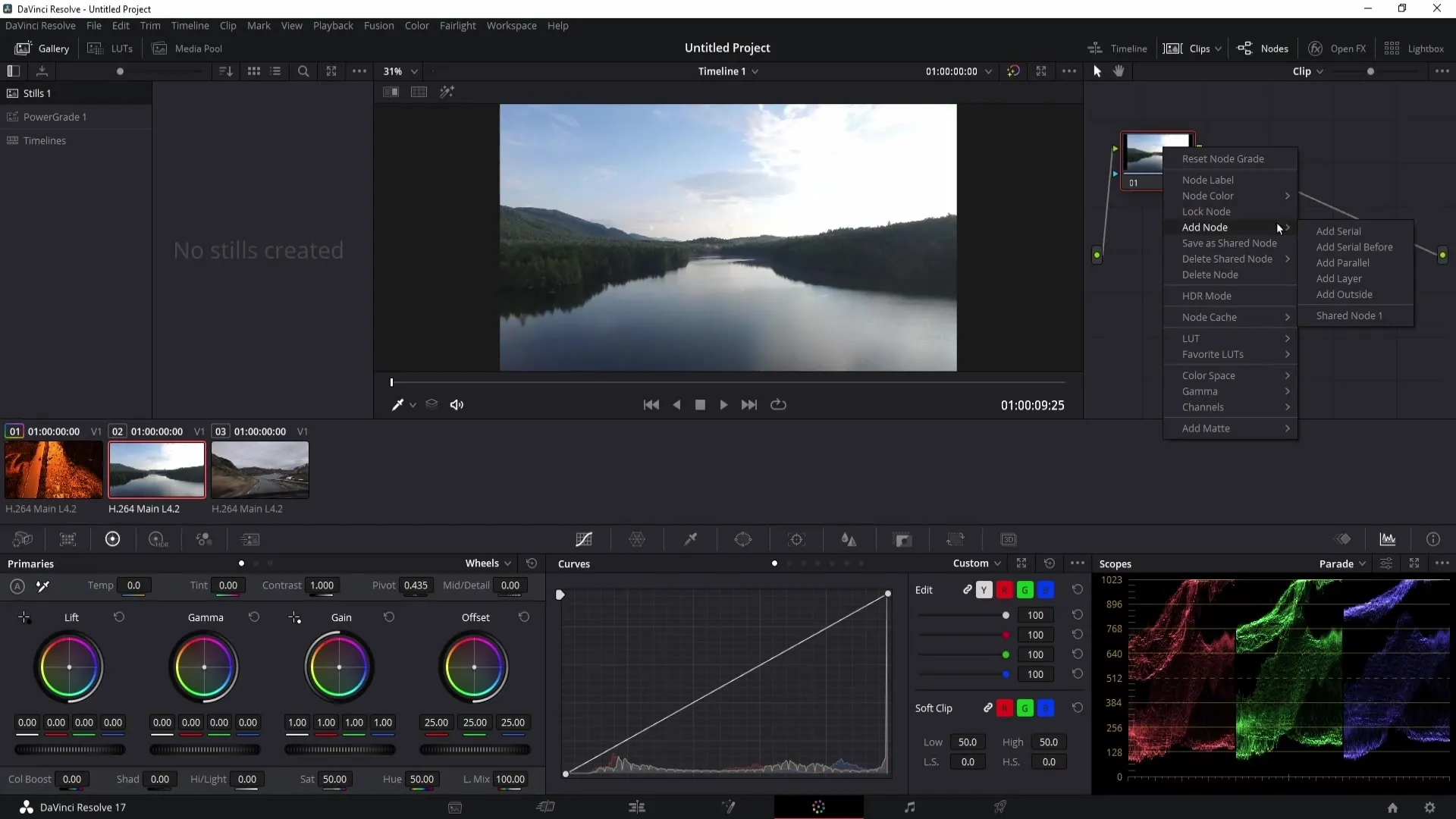Click clip 02 thumbnail in timeline
The height and width of the screenshot is (819, 1456).
pyautogui.click(x=156, y=470)
